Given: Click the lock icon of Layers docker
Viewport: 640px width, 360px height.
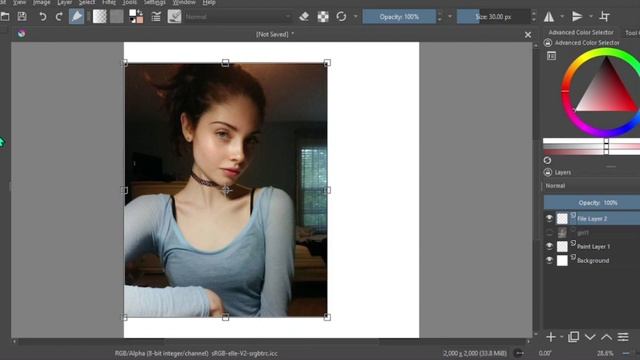Looking at the screenshot, I should pyautogui.click(x=548, y=172).
